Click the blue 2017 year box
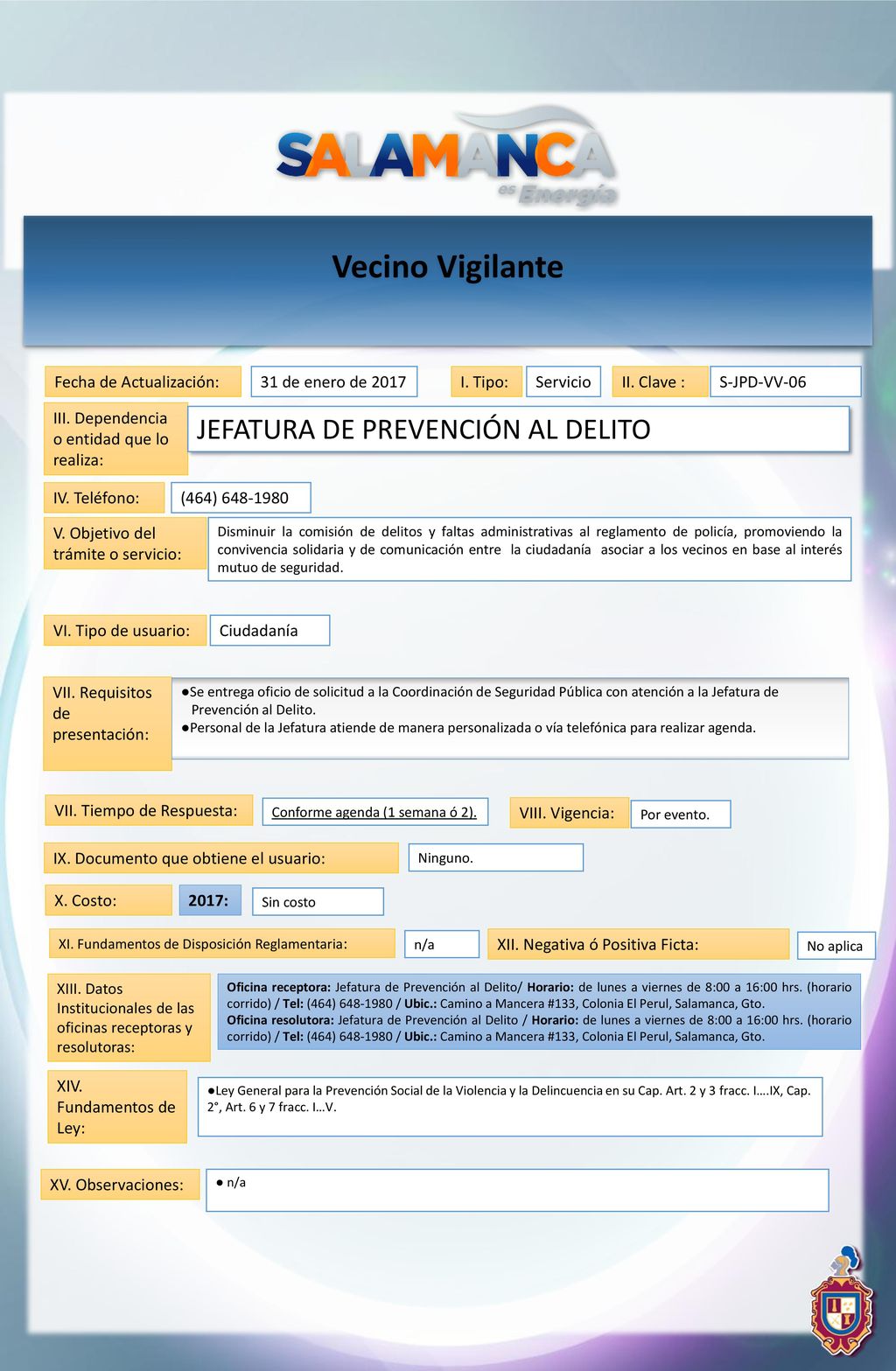This screenshot has height=1371, width=896. 210,900
